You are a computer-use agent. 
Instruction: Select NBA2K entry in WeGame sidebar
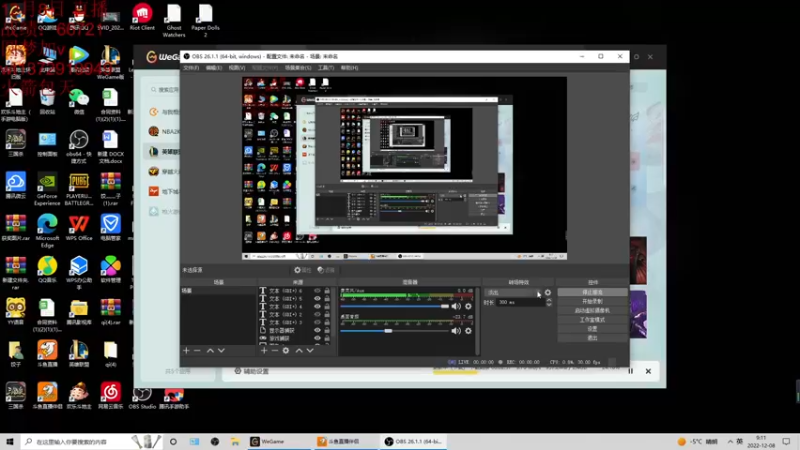click(x=165, y=132)
